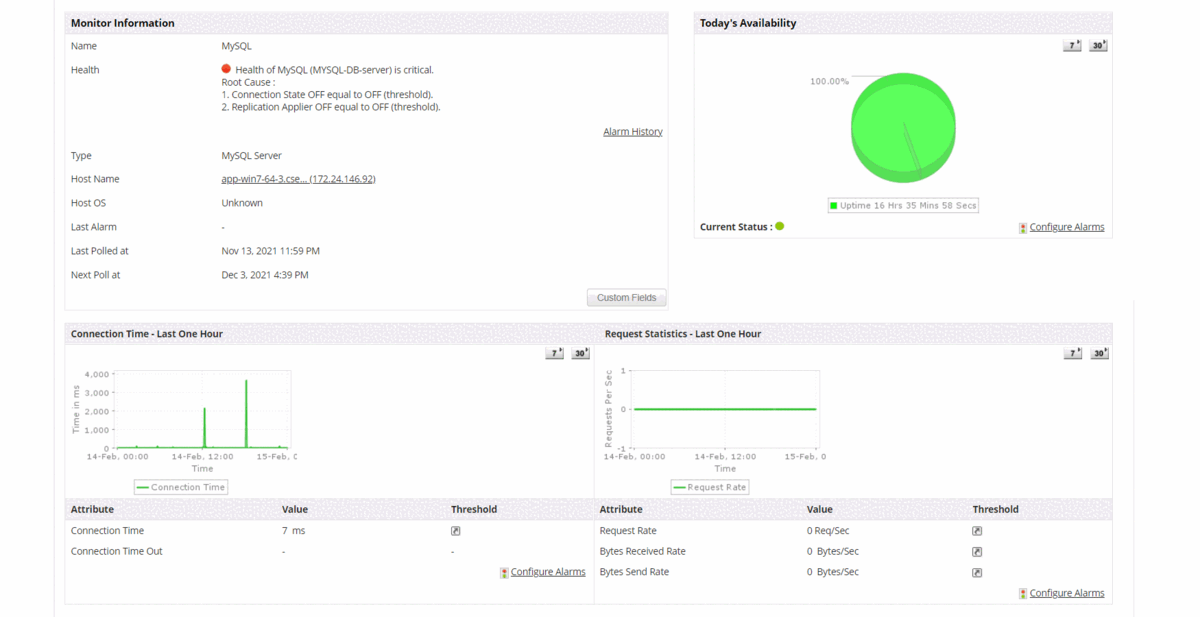Open host app-win7-64-3.cse... (172.24.146.92) link
This screenshot has width=1200, height=617.
298,179
